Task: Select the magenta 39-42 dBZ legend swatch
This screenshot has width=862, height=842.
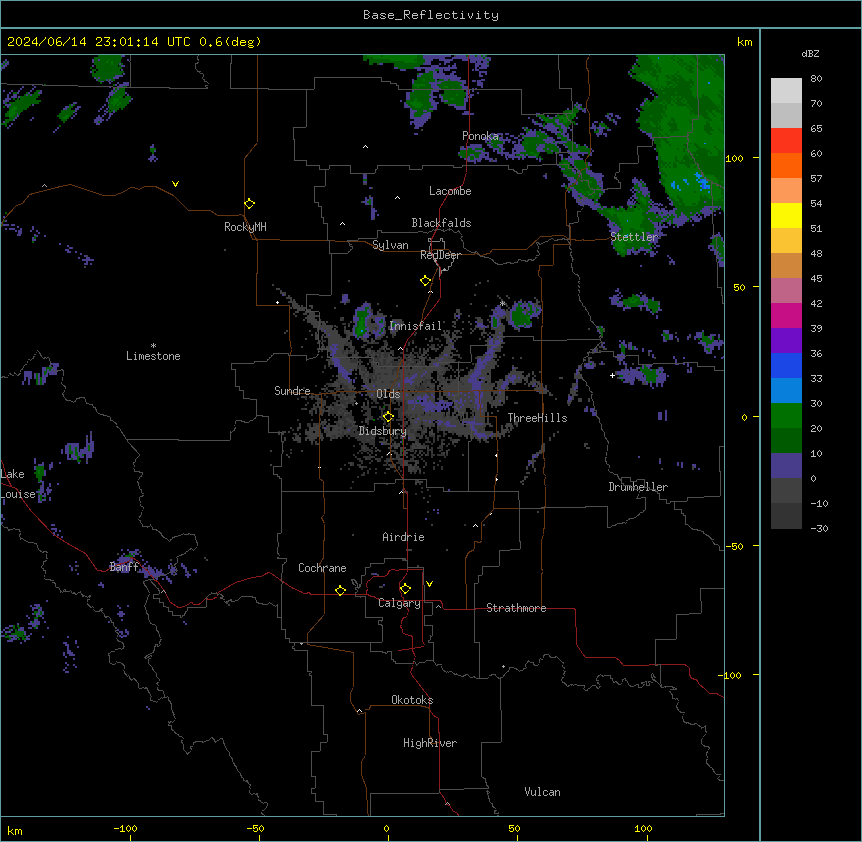Action: tap(786, 315)
